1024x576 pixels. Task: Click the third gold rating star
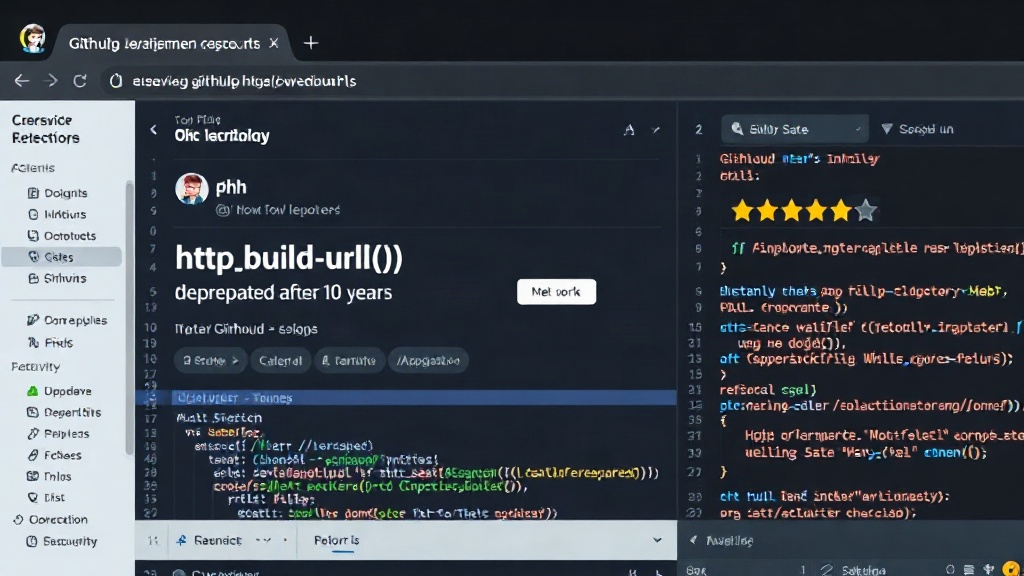(792, 211)
